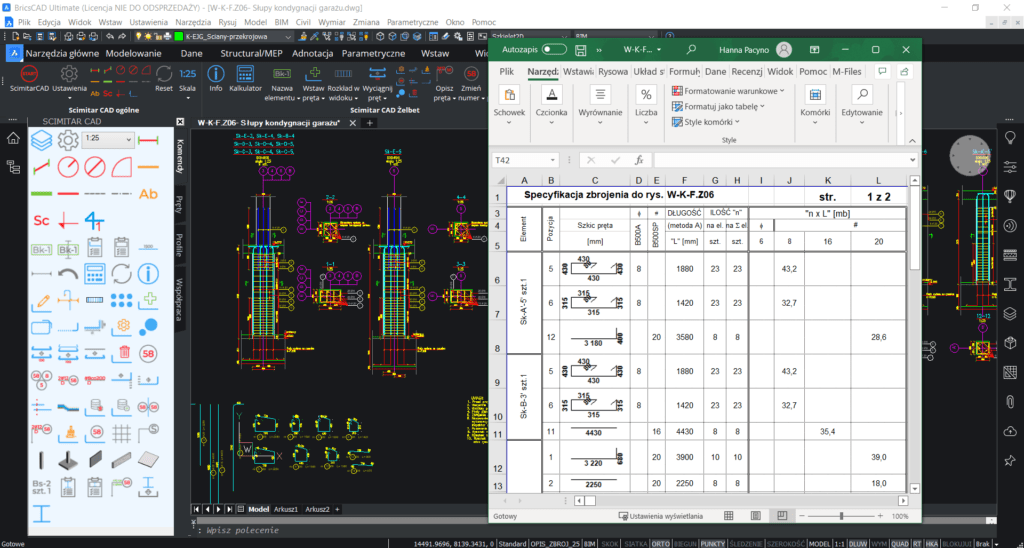Open Excel Liczba percent group icon
Image resolution: width=1024 pixels, height=548 pixels.
pos(646,95)
